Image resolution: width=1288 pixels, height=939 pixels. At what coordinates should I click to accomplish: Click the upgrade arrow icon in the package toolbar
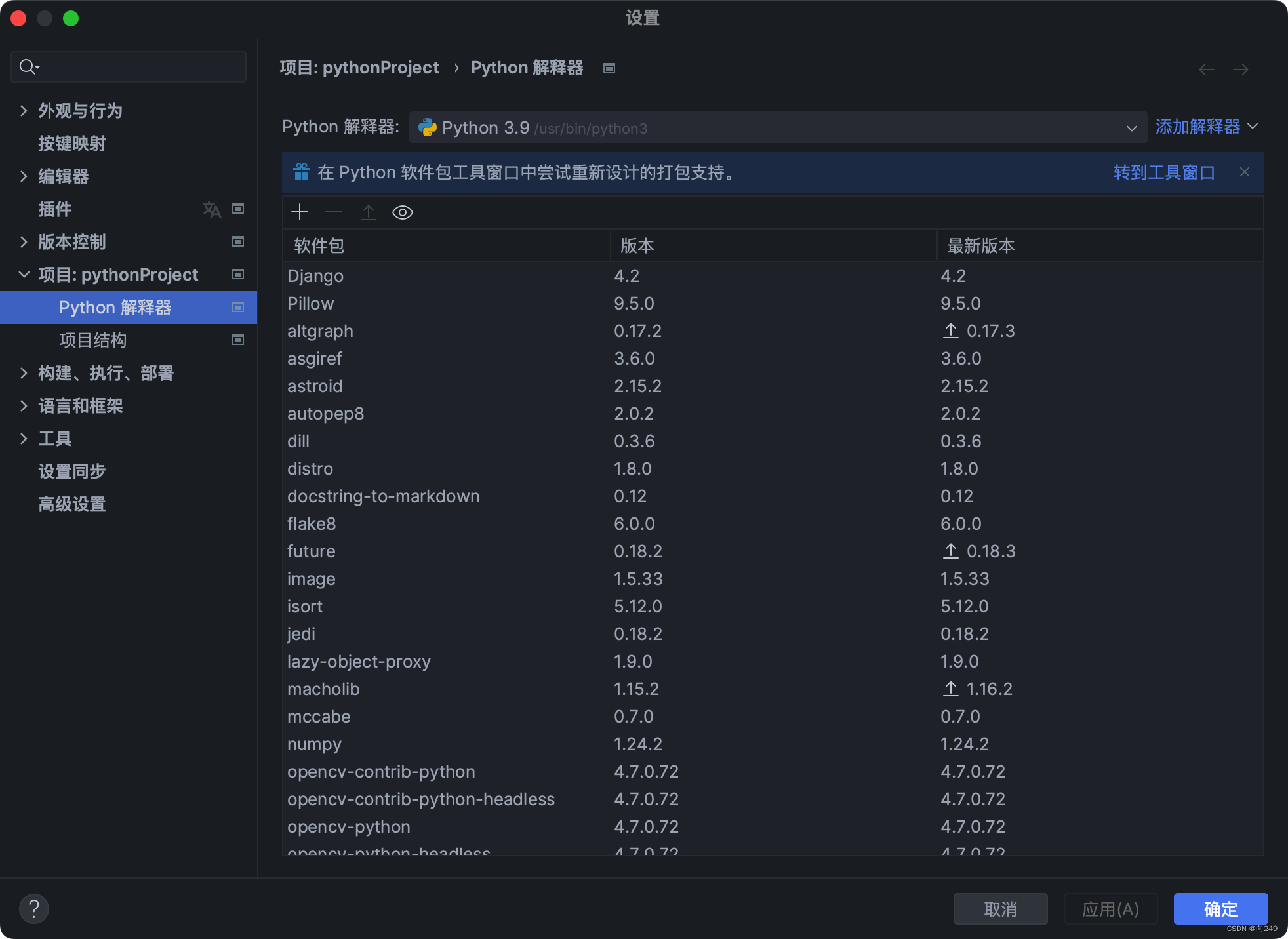click(x=369, y=212)
